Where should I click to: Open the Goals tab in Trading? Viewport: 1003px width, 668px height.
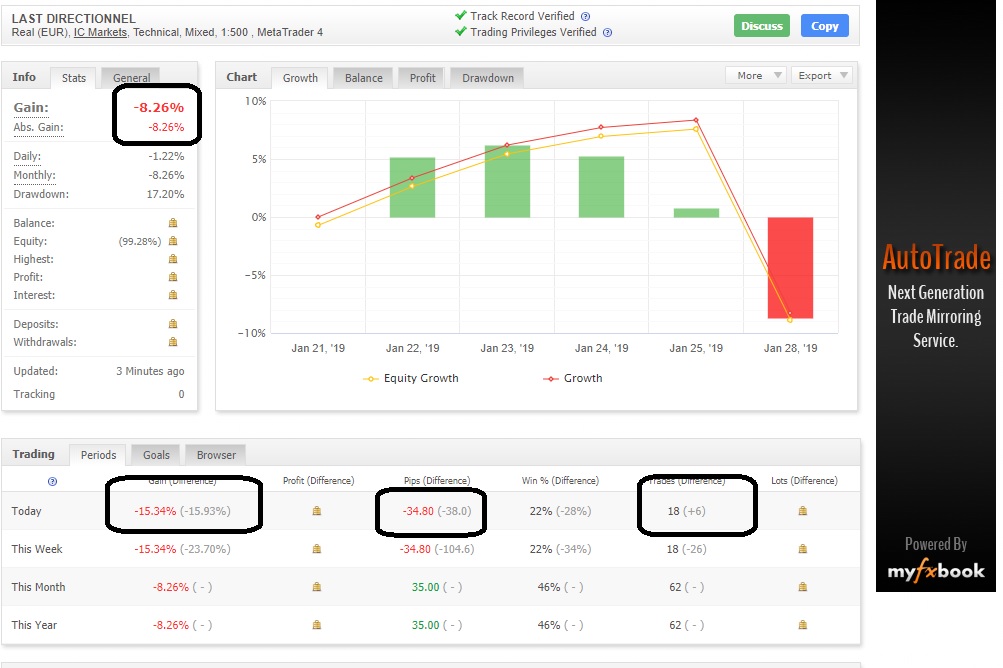point(156,455)
